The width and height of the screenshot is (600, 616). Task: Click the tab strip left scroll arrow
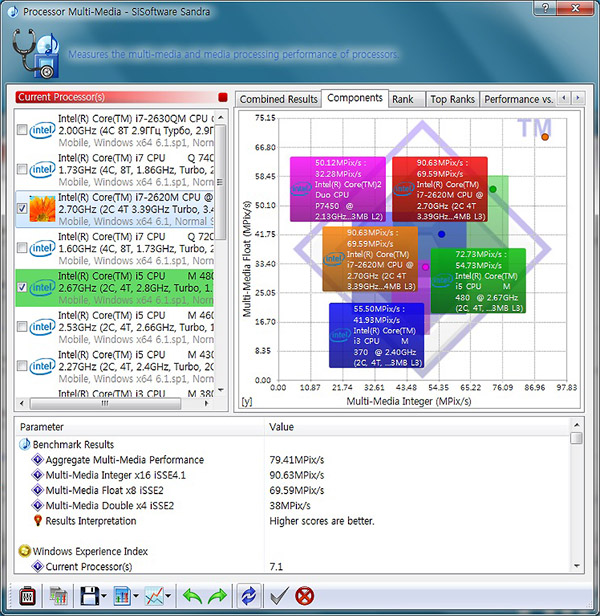tap(564, 97)
